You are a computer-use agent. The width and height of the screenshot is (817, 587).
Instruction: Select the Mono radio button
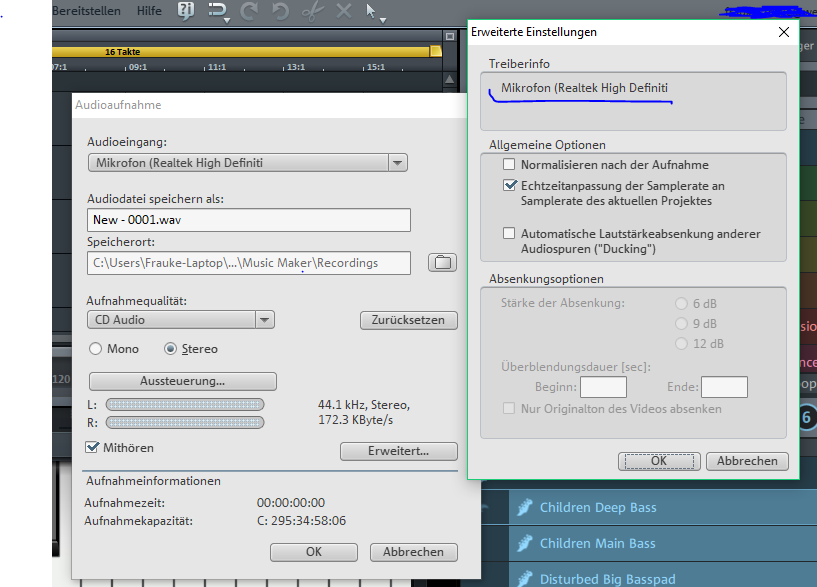(x=95, y=348)
